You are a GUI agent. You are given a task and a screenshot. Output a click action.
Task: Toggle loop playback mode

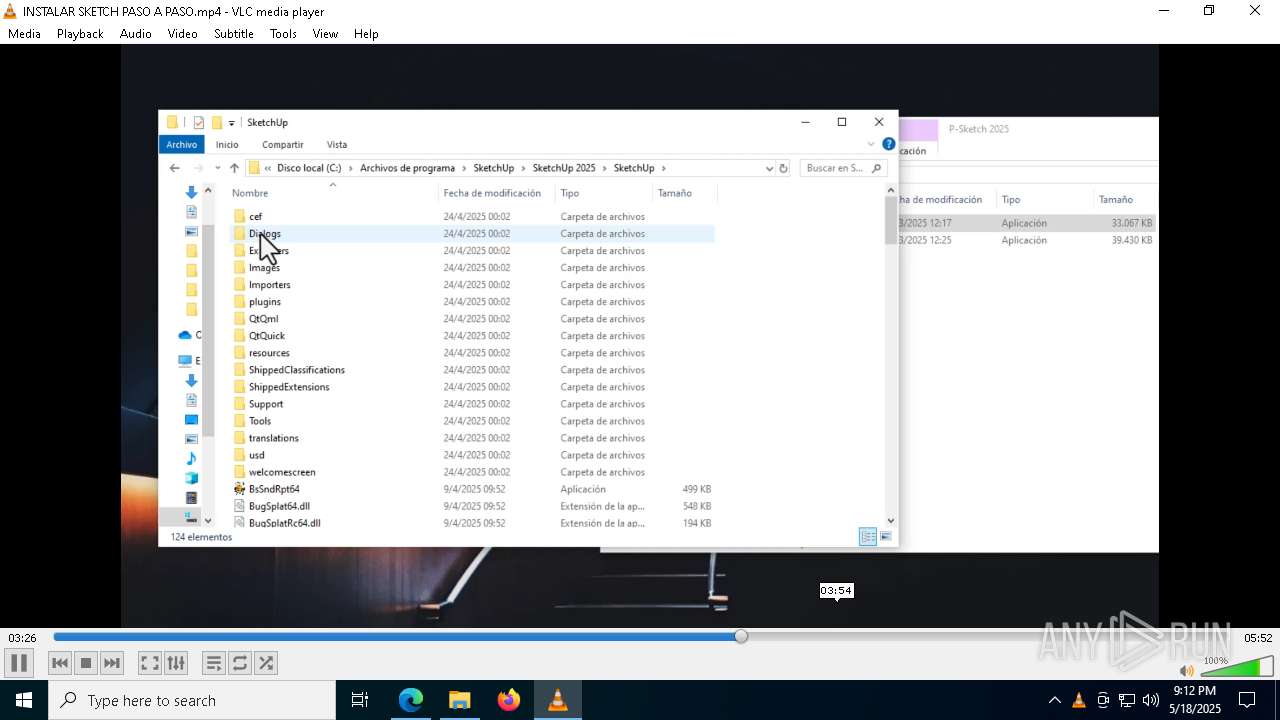click(240, 663)
